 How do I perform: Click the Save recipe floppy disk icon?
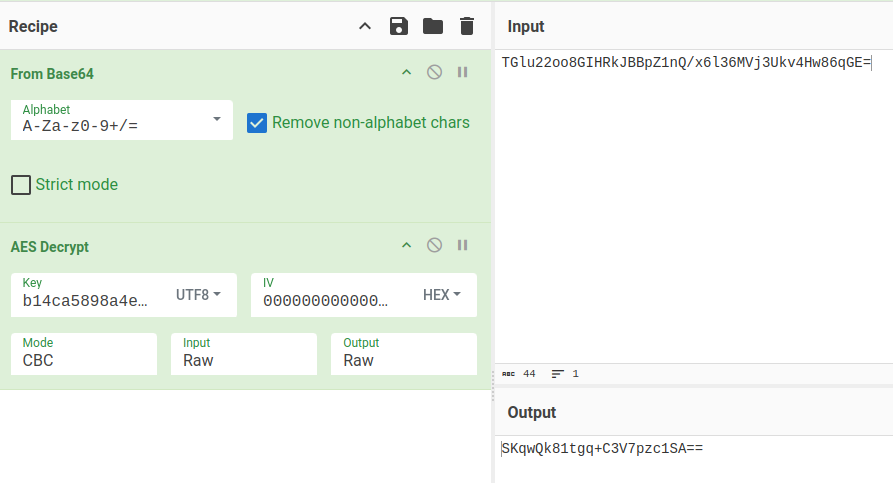399,26
